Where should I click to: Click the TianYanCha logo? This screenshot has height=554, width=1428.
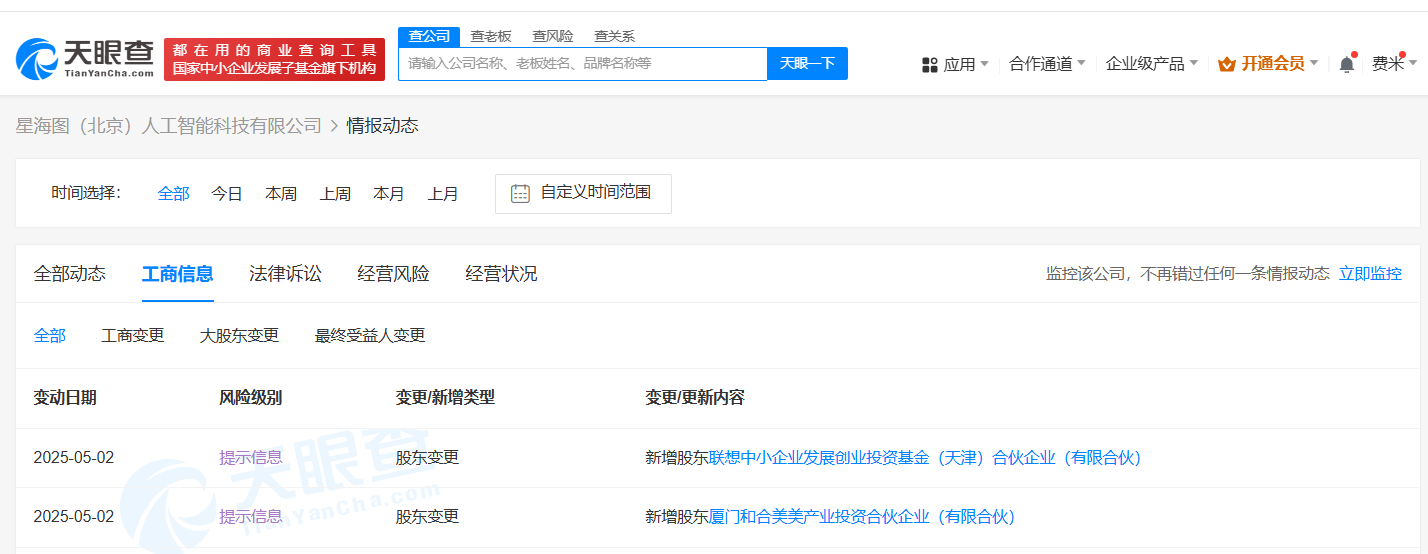point(86,59)
